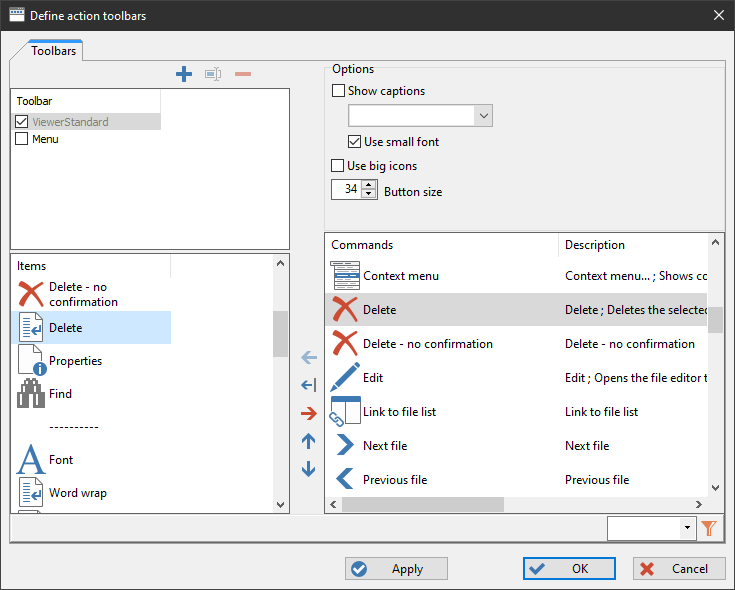This screenshot has height=590, width=735.
Task: Toggle the Use big icons checkbox
Action: [338, 166]
